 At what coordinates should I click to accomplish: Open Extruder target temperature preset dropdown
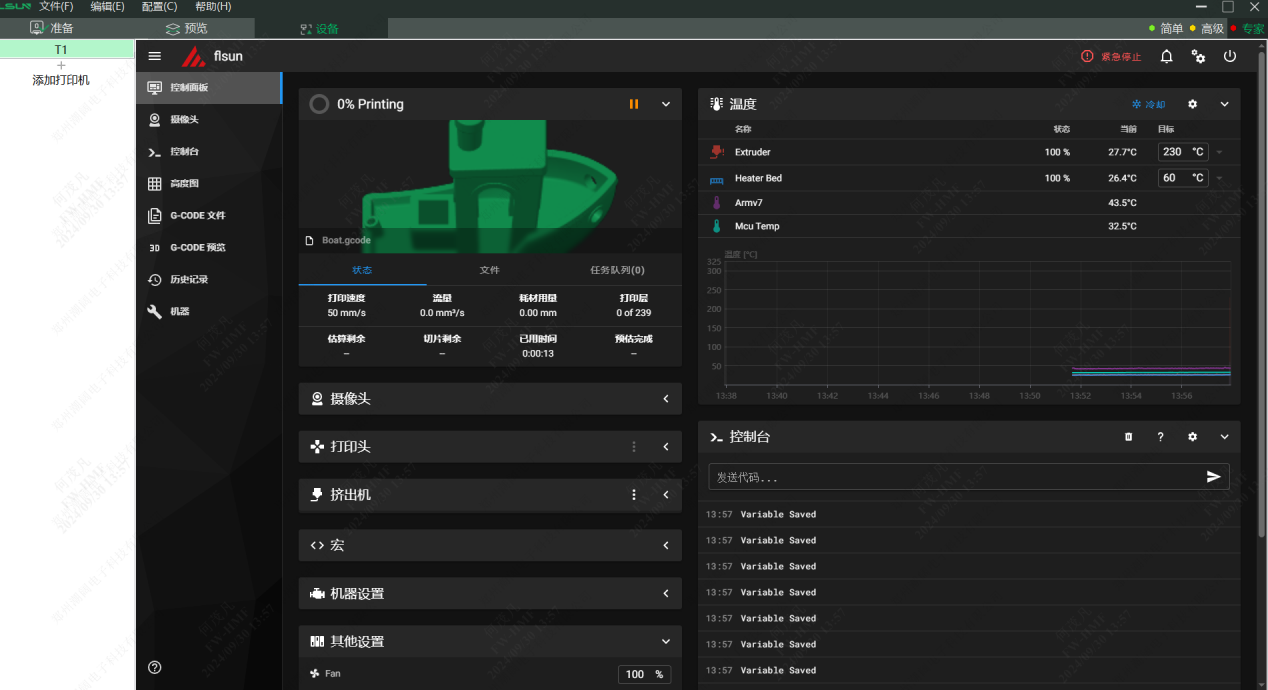click(x=1219, y=153)
